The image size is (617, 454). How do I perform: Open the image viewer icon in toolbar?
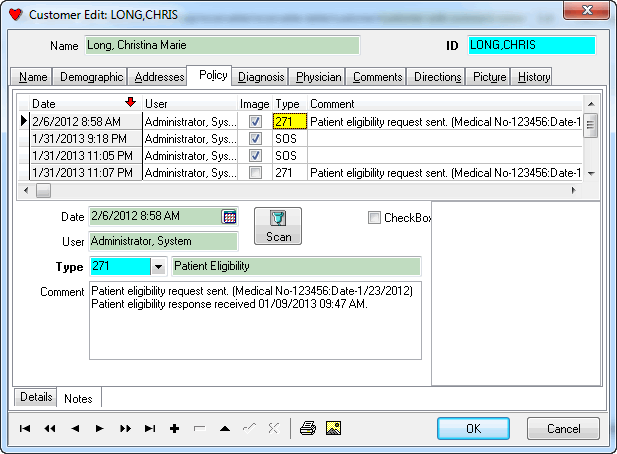334,428
